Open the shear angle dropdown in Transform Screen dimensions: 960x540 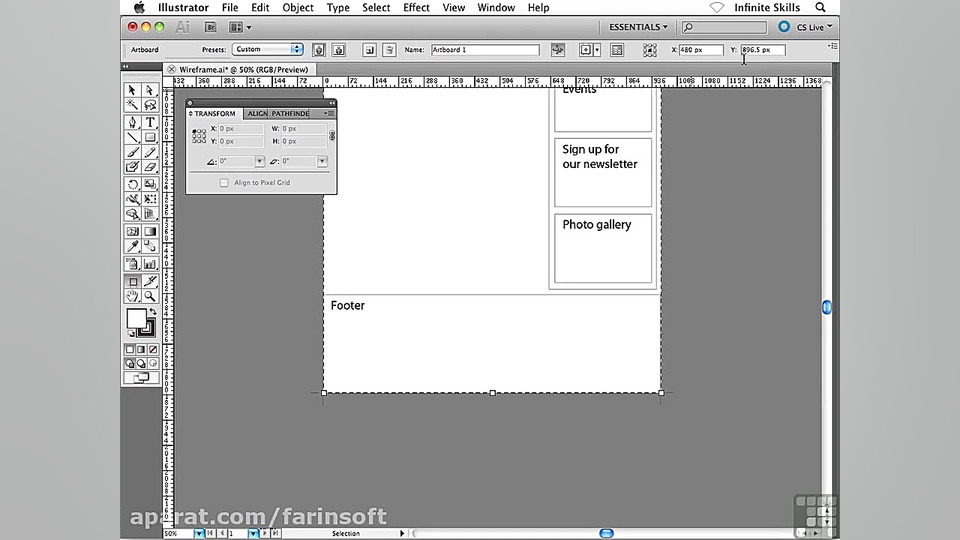[x=322, y=162]
